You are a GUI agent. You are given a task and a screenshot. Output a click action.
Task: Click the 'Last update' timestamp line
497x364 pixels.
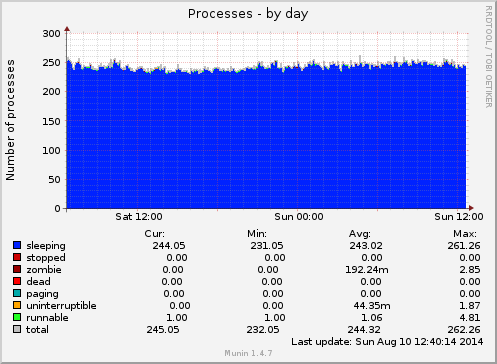[x=387, y=342]
